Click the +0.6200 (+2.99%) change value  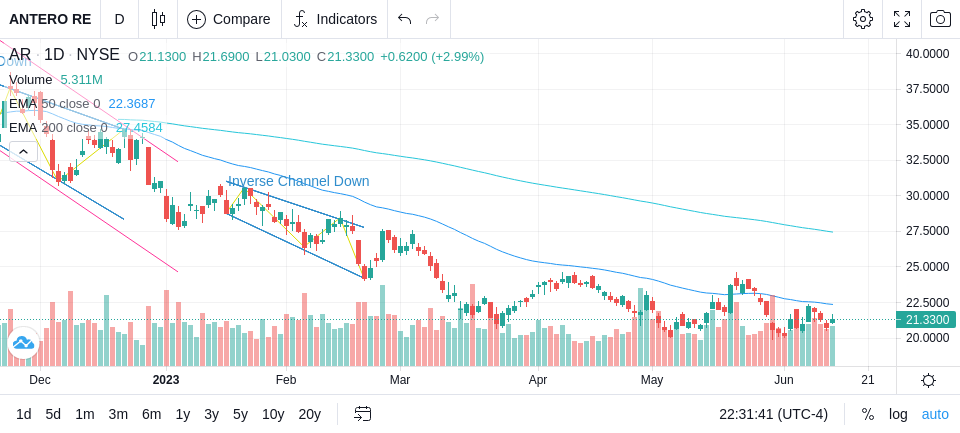pyautogui.click(x=432, y=57)
